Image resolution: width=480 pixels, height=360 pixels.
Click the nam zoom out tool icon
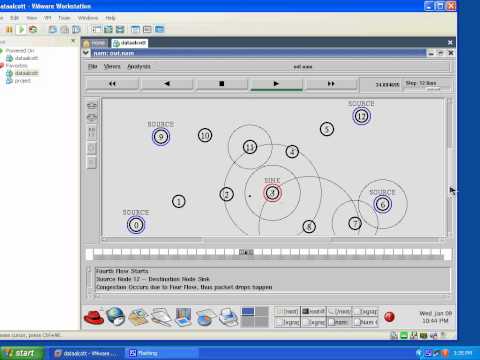pos(92,117)
